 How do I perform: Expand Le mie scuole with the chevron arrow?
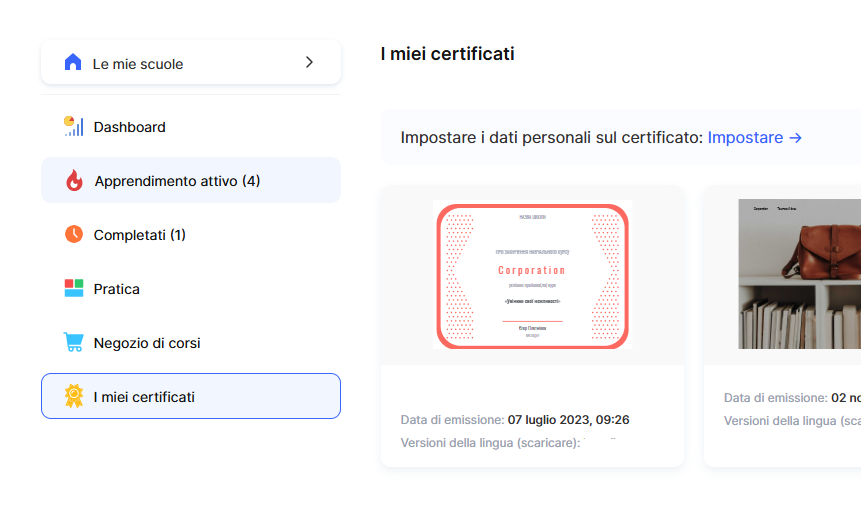tap(309, 62)
